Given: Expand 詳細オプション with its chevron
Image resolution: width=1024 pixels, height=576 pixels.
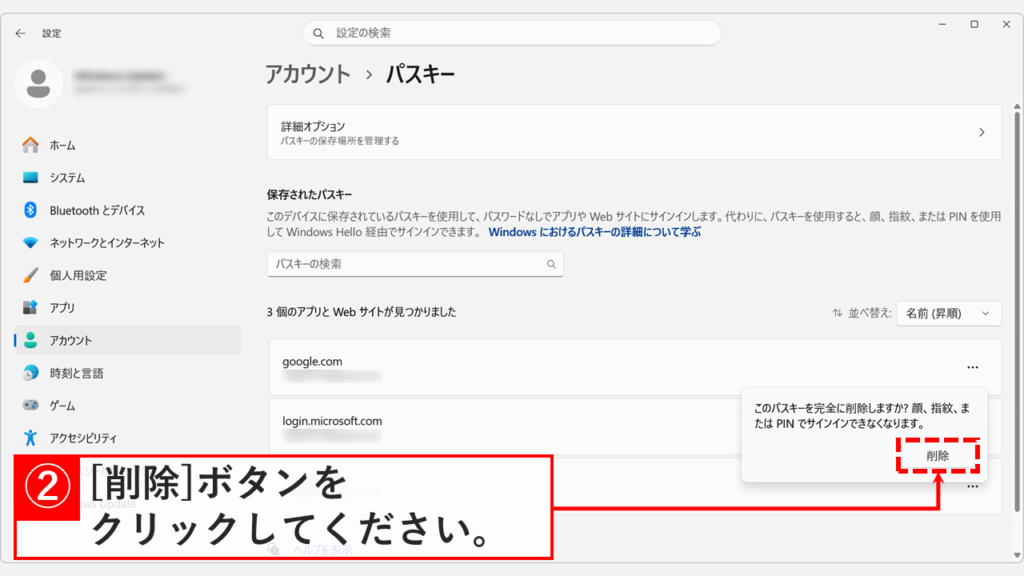Looking at the screenshot, I should (983, 132).
